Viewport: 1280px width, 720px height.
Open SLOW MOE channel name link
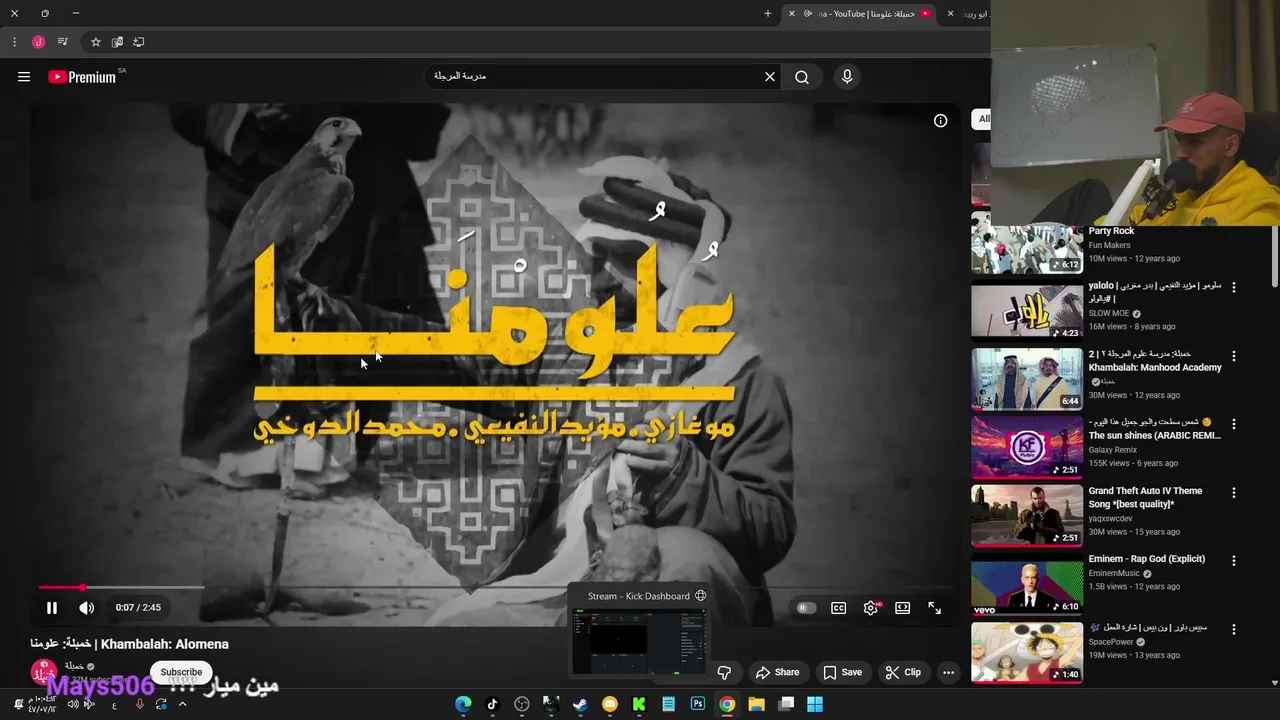1108,313
